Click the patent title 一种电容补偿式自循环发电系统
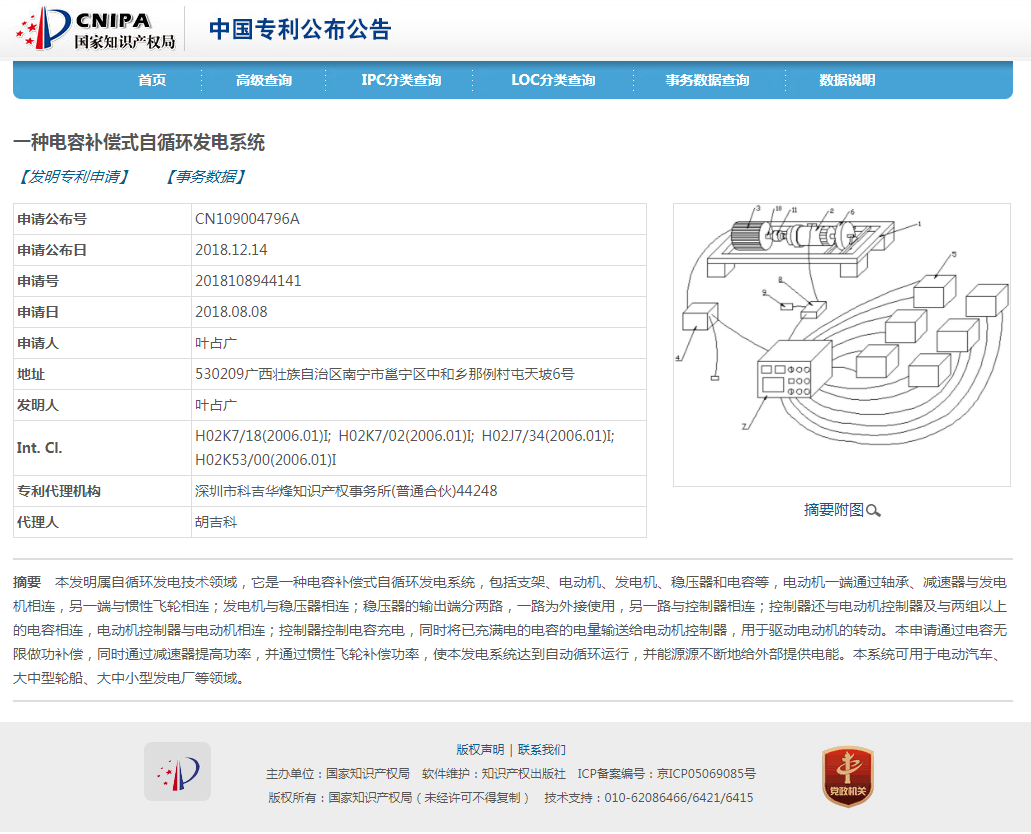 coord(138,142)
